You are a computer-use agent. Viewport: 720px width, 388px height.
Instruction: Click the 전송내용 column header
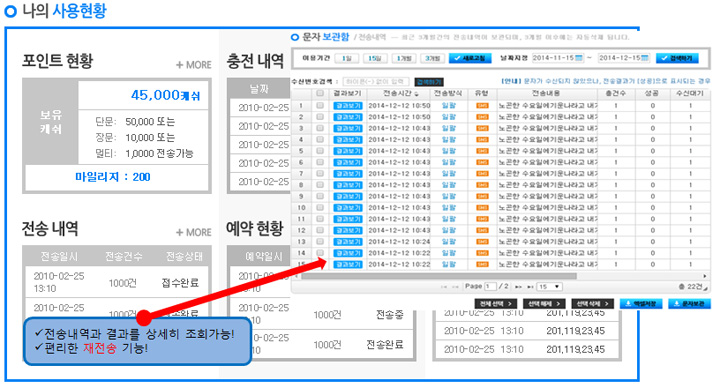coord(546,93)
